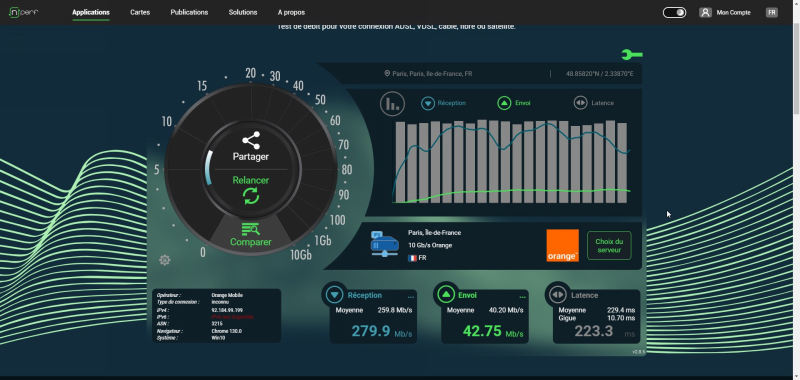Click the Moyenne 229.4 ms value
The height and width of the screenshot is (380, 800).
621,310
